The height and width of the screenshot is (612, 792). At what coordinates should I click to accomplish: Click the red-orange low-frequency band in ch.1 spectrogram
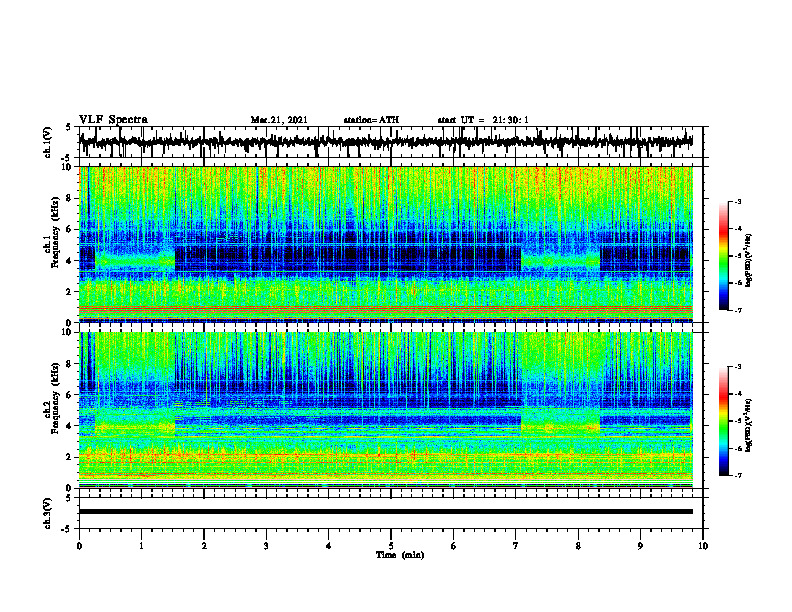pos(386,310)
